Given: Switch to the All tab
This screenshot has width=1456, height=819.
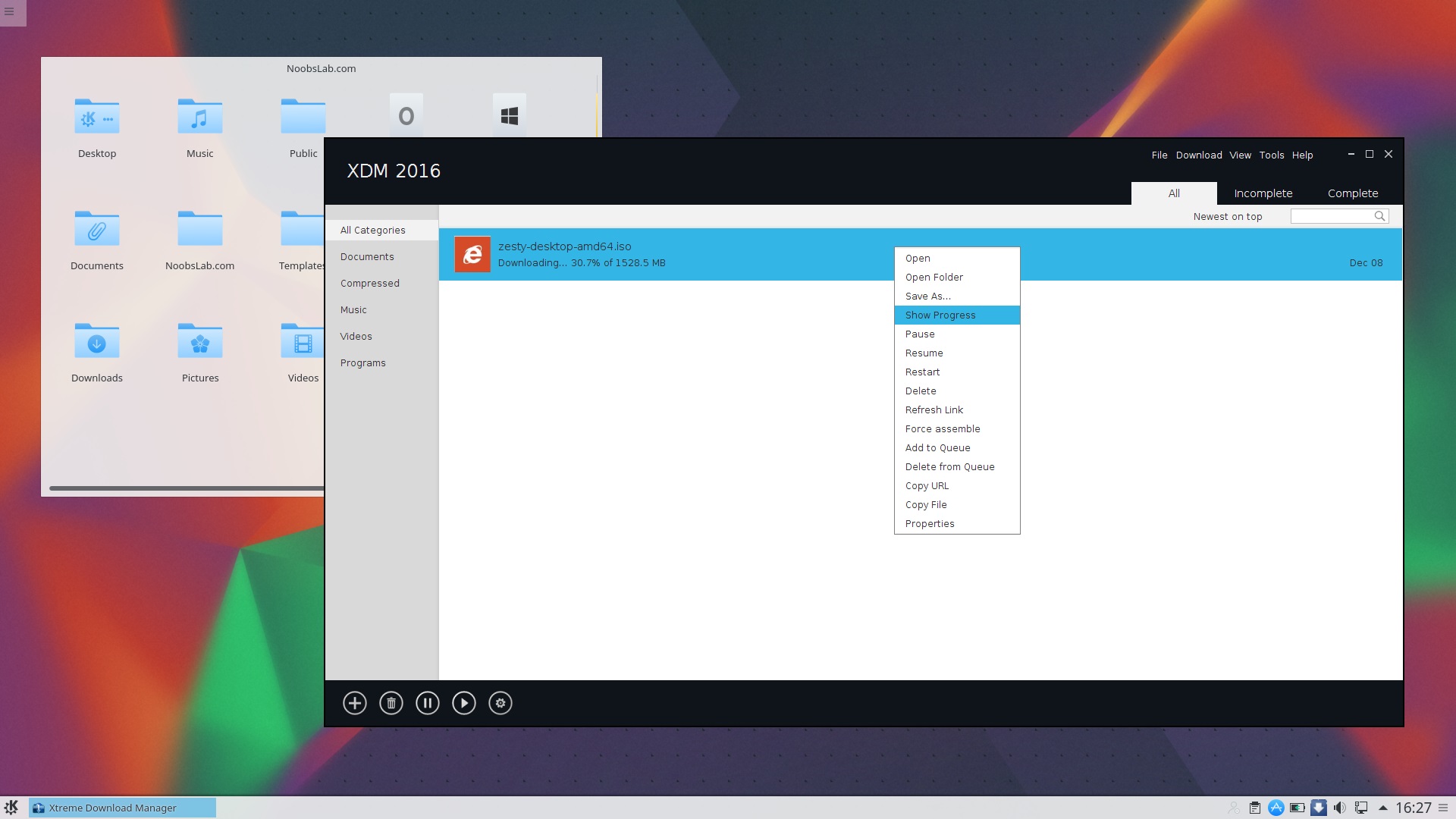Looking at the screenshot, I should pos(1174,193).
